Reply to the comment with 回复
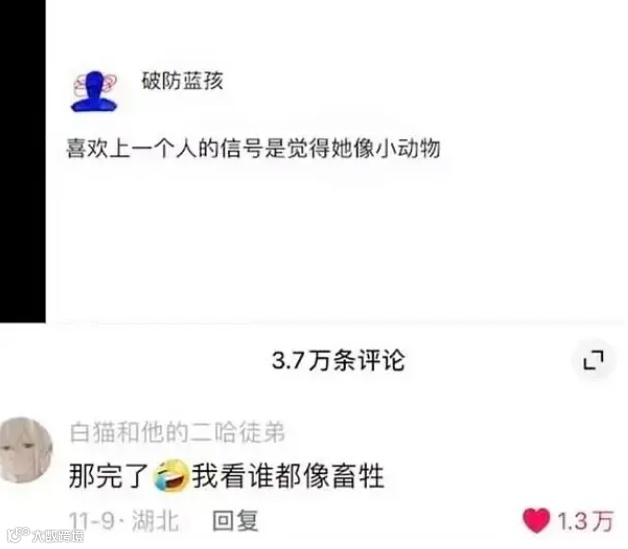 (235, 521)
